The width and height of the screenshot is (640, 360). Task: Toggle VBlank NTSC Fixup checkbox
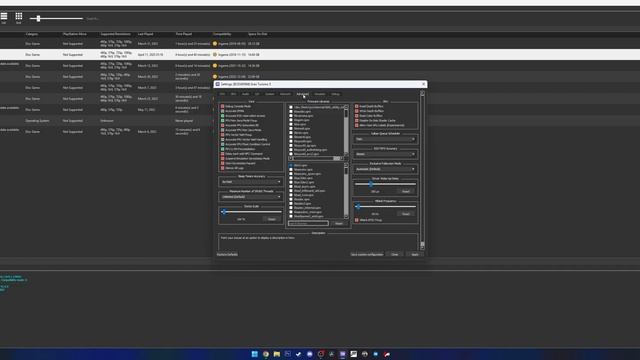pos(357,220)
